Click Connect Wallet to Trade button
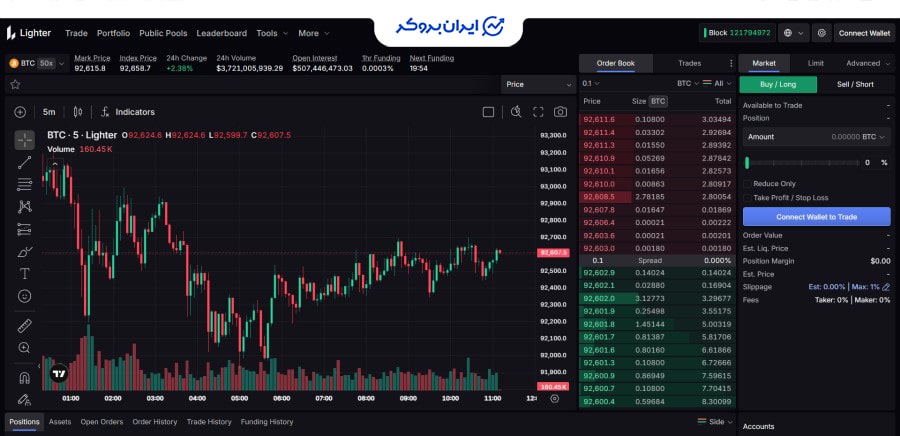This screenshot has height=436, width=900. point(816,217)
